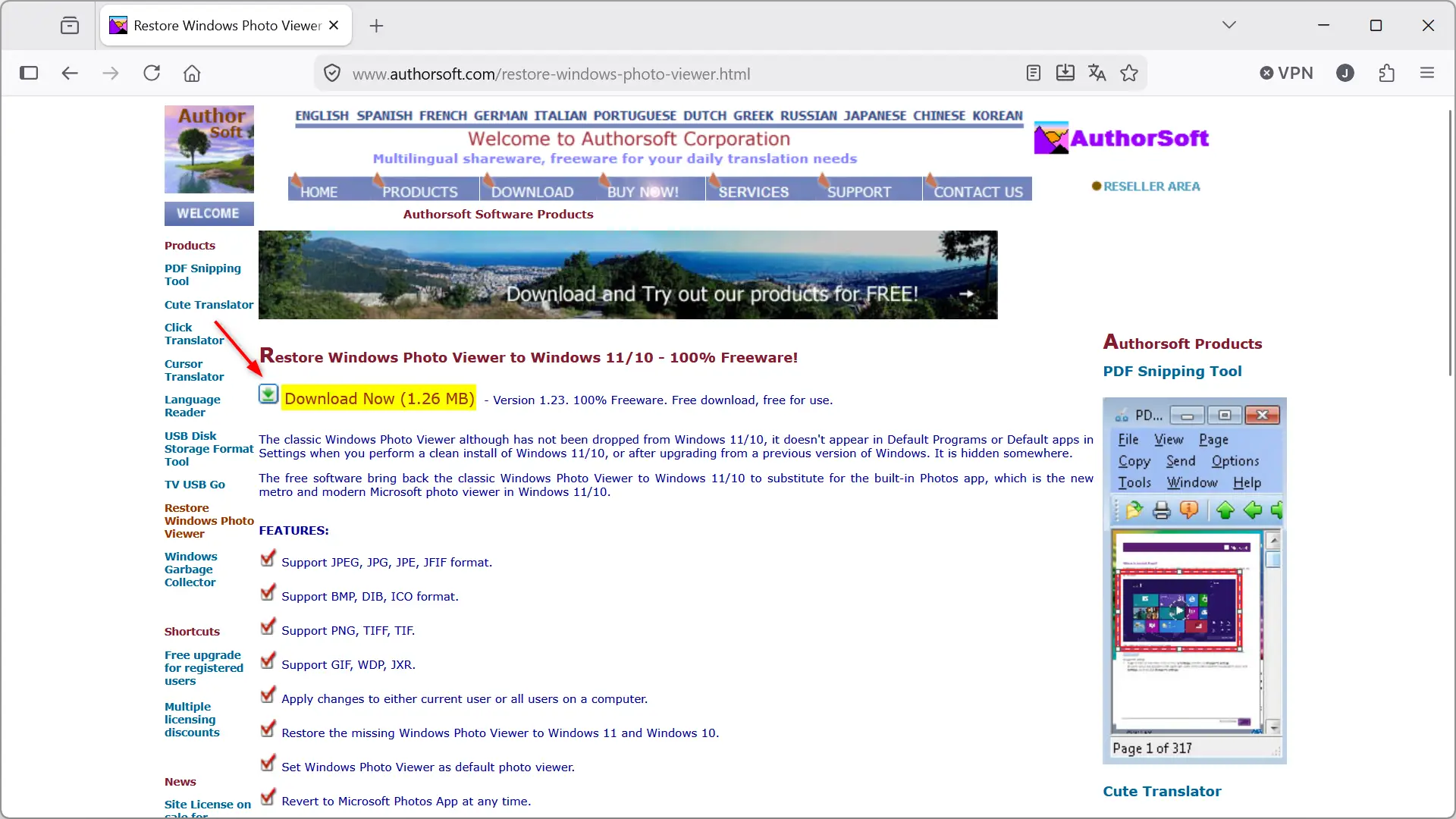Open TV USB Go sidebar link

[x=195, y=485]
